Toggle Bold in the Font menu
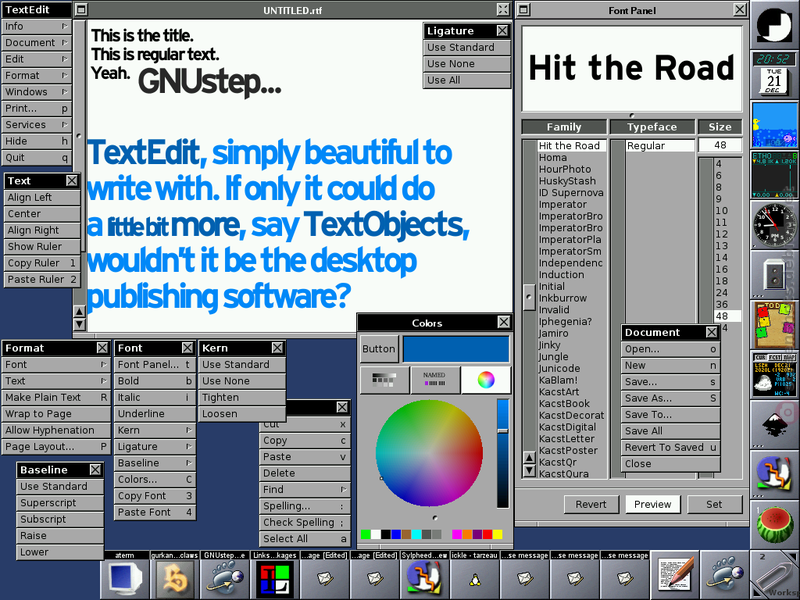The width and height of the screenshot is (800, 600). [x=155, y=381]
